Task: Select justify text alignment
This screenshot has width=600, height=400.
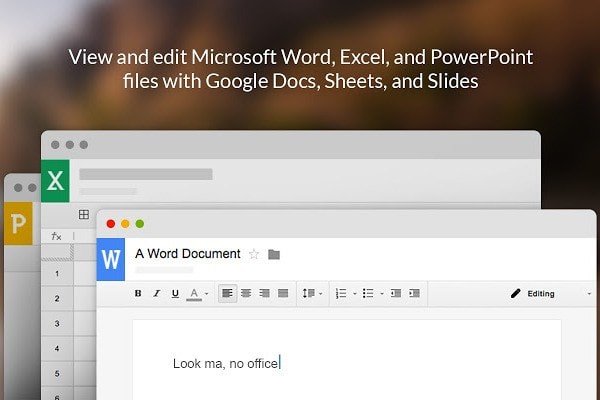Action: pos(283,293)
